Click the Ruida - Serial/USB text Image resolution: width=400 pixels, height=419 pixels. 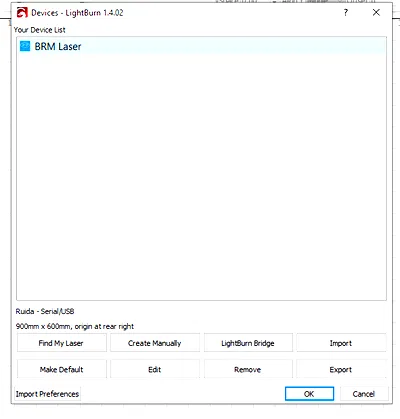45,311
